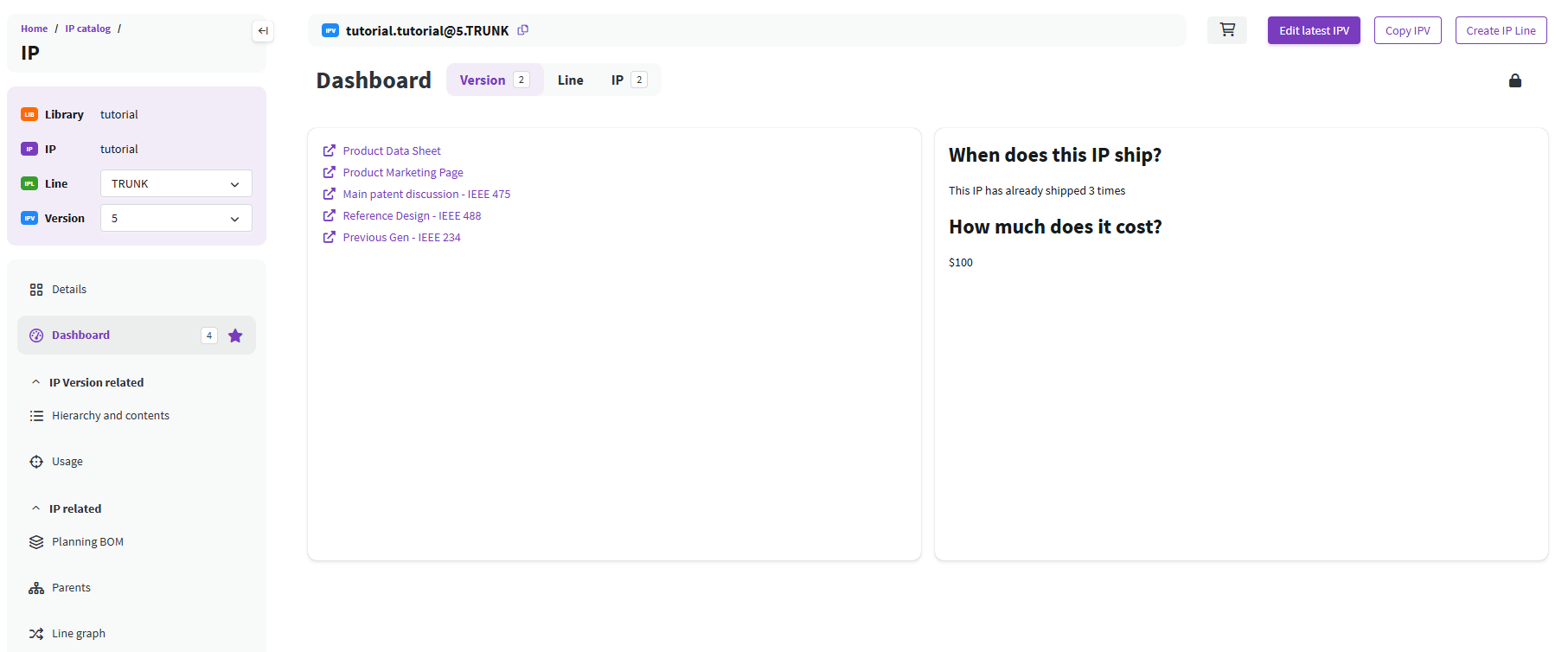Collapse the sidebar with arrow icon
The width and height of the screenshot is (1568, 652).
pos(263,31)
